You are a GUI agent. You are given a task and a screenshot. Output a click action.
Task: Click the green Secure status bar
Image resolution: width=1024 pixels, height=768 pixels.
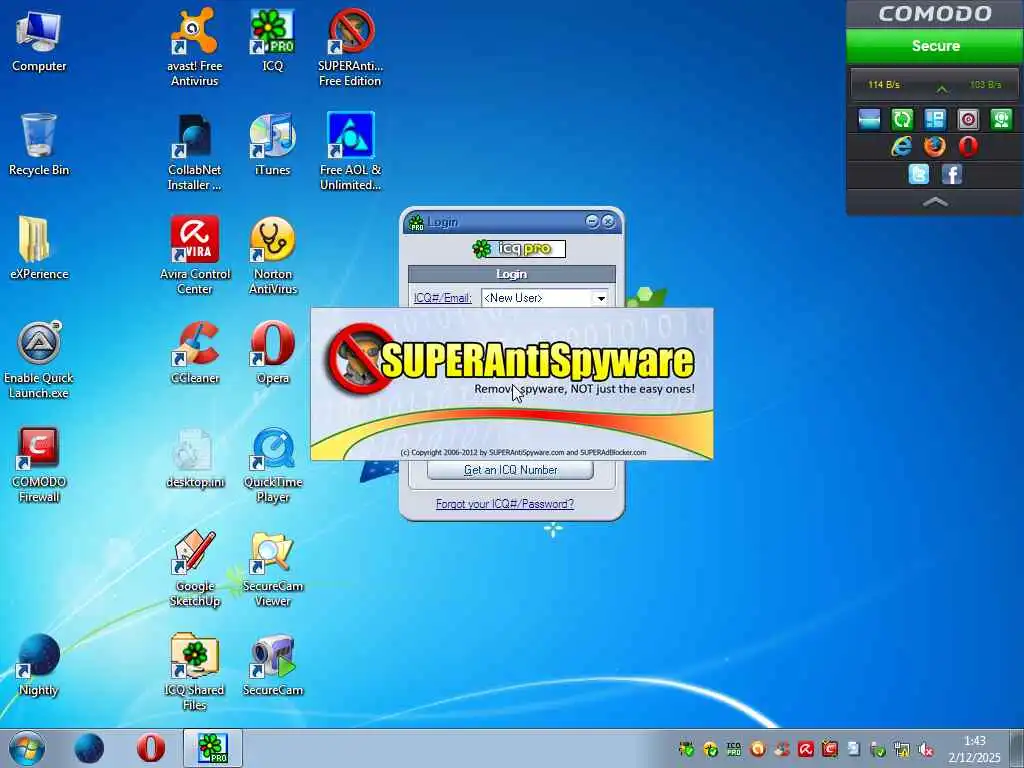(935, 46)
